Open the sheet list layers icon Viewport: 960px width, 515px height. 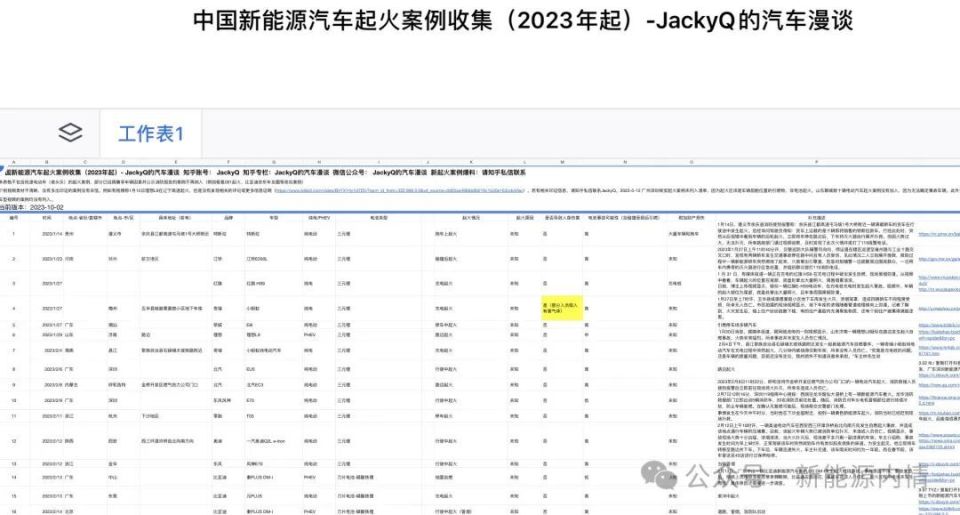click(x=70, y=132)
